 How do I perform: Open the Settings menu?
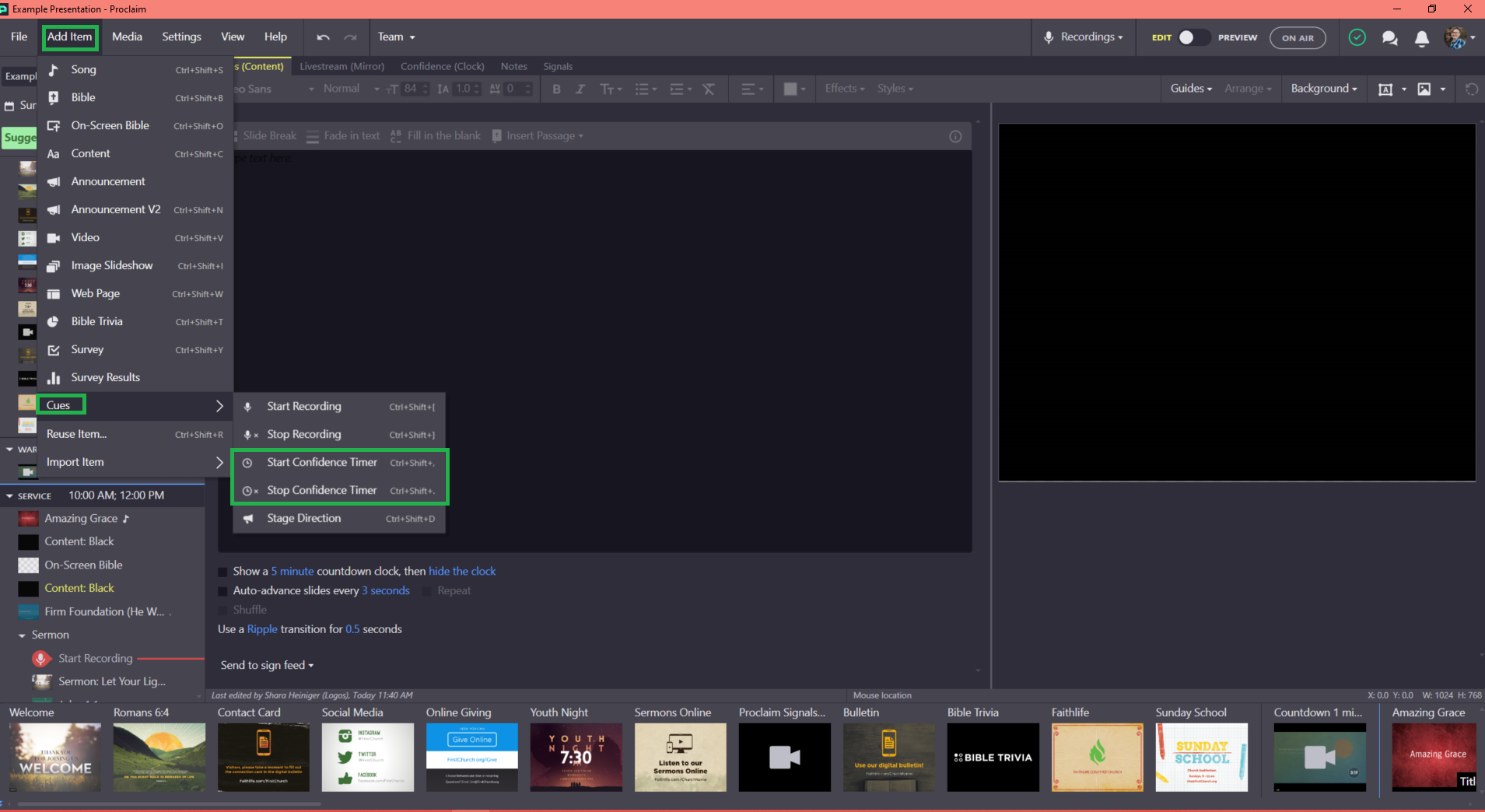181,37
